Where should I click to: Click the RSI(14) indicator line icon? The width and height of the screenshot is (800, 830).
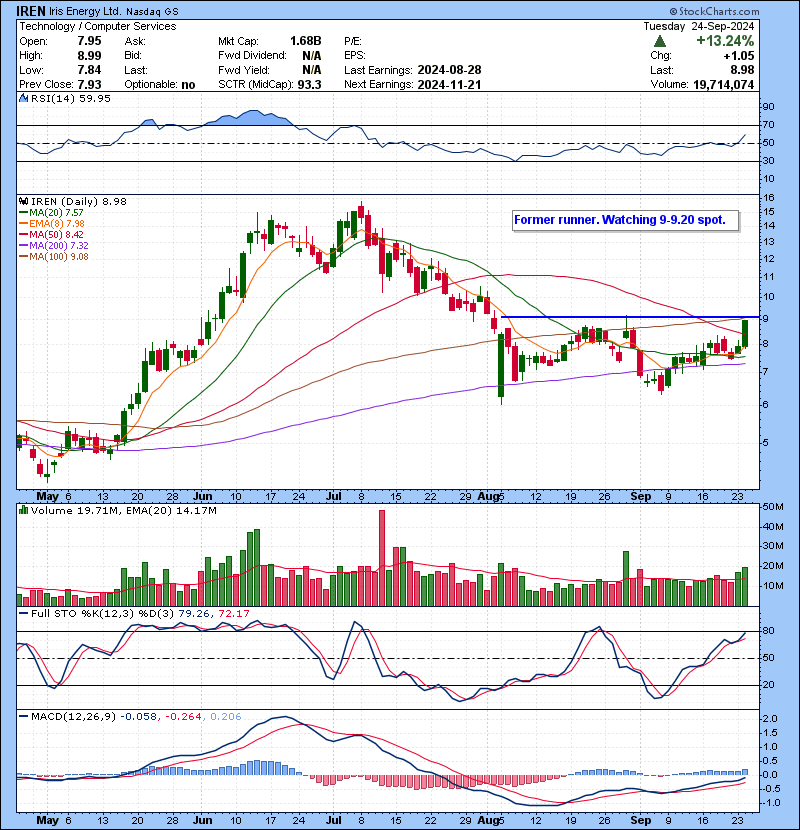[23, 98]
